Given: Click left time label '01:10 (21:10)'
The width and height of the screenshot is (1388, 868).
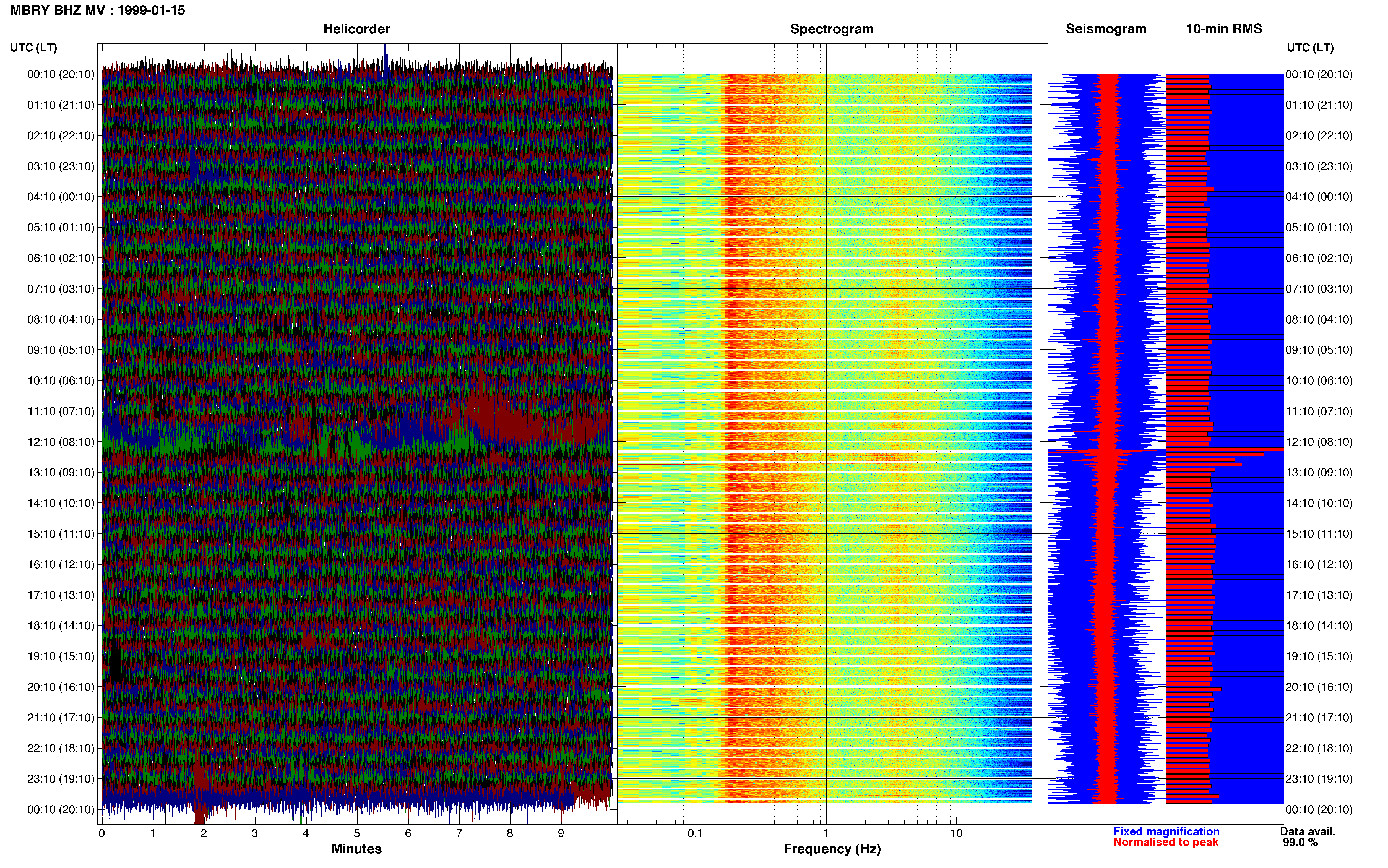Looking at the screenshot, I should coord(61,105).
